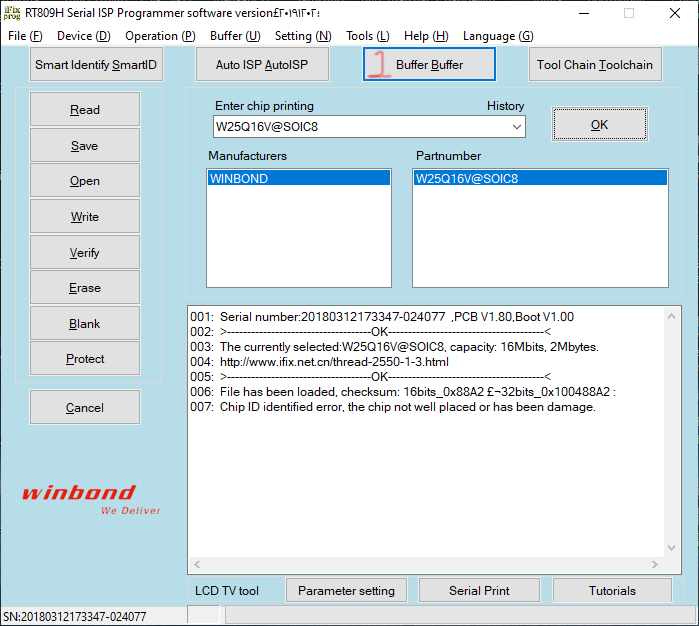This screenshot has width=699, height=626.
Task: Click the Blank check button
Action: (x=85, y=323)
